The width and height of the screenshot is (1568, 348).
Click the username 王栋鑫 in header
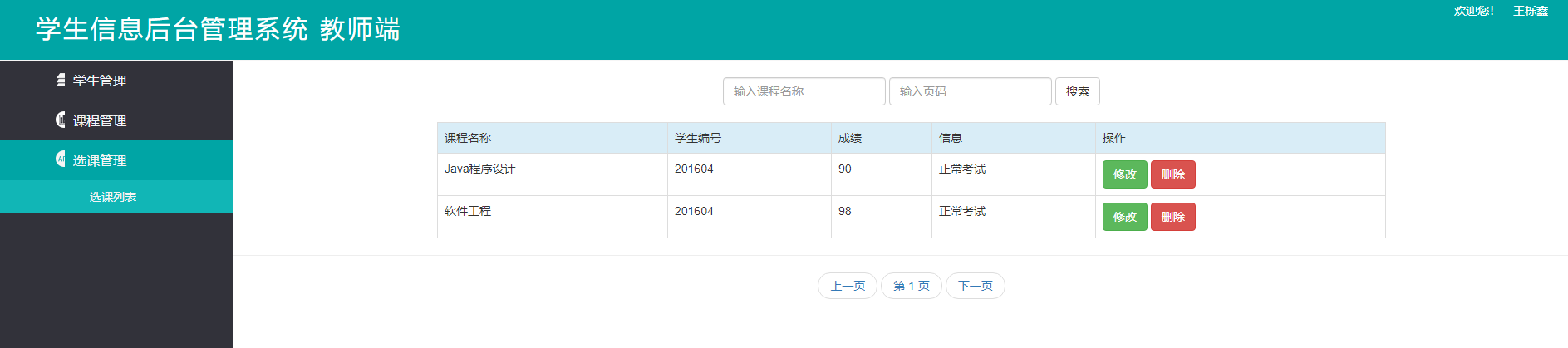point(1531,11)
